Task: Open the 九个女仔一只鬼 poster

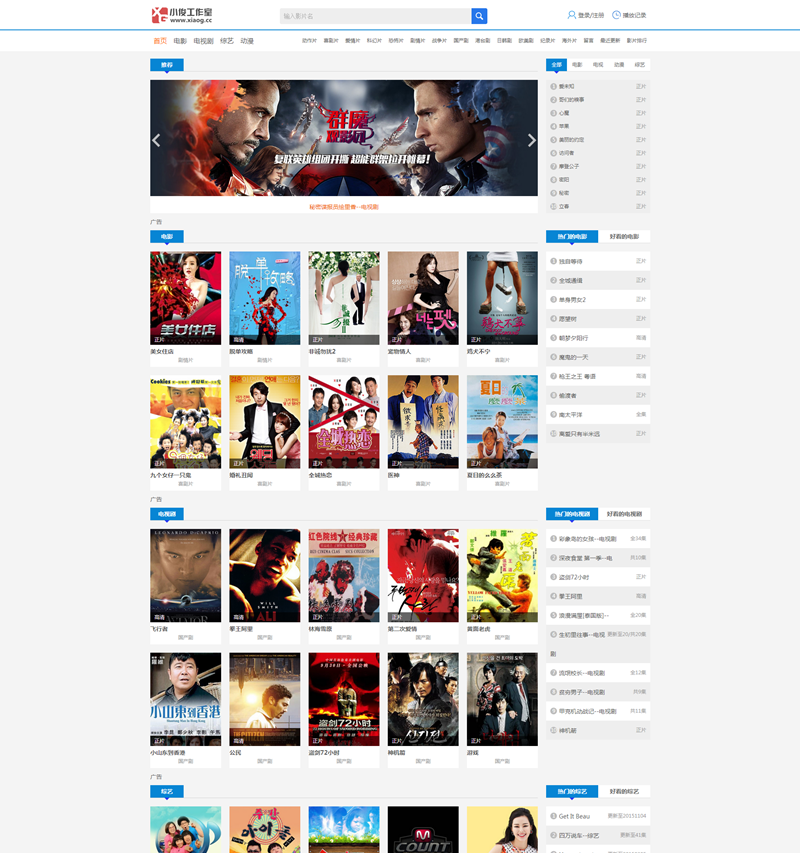Action: (x=185, y=422)
